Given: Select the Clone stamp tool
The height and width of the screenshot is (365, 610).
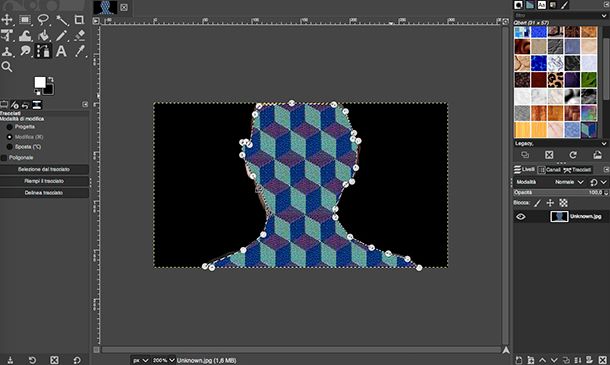Looking at the screenshot, I should pos(7,51).
